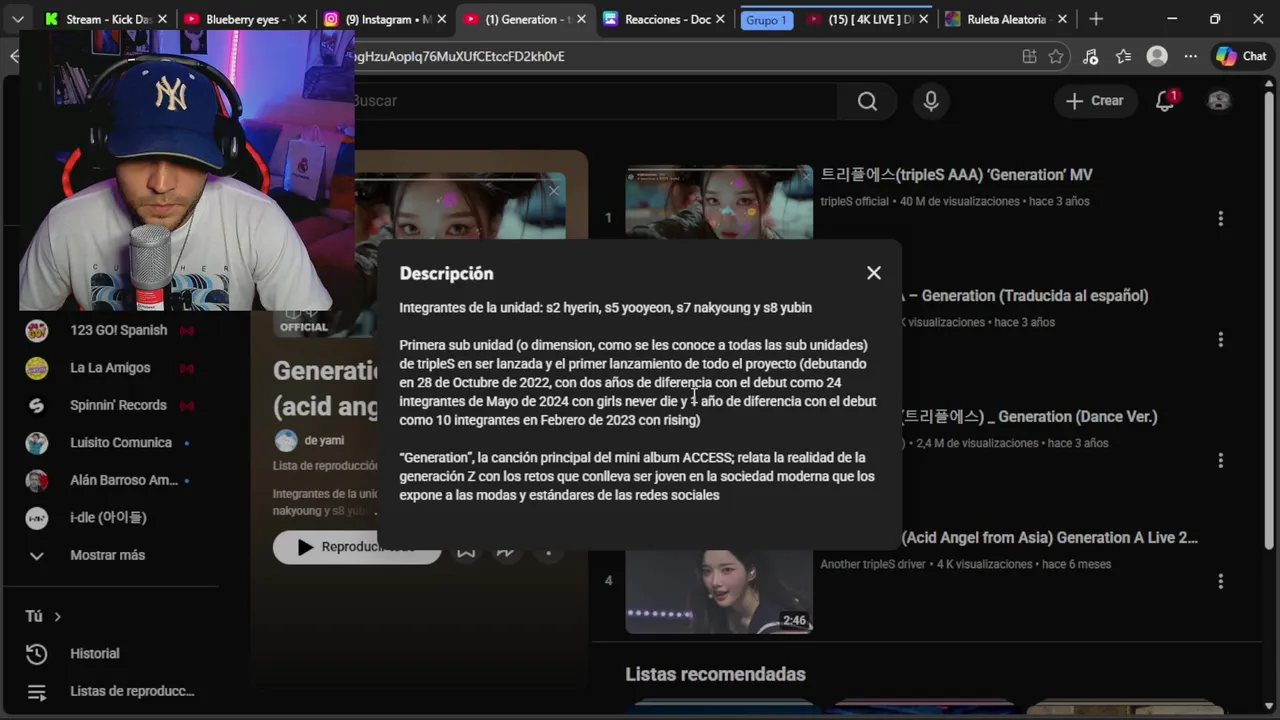1280x720 pixels.
Task: Open i-dle (아이들) subscription
Action: [110, 517]
